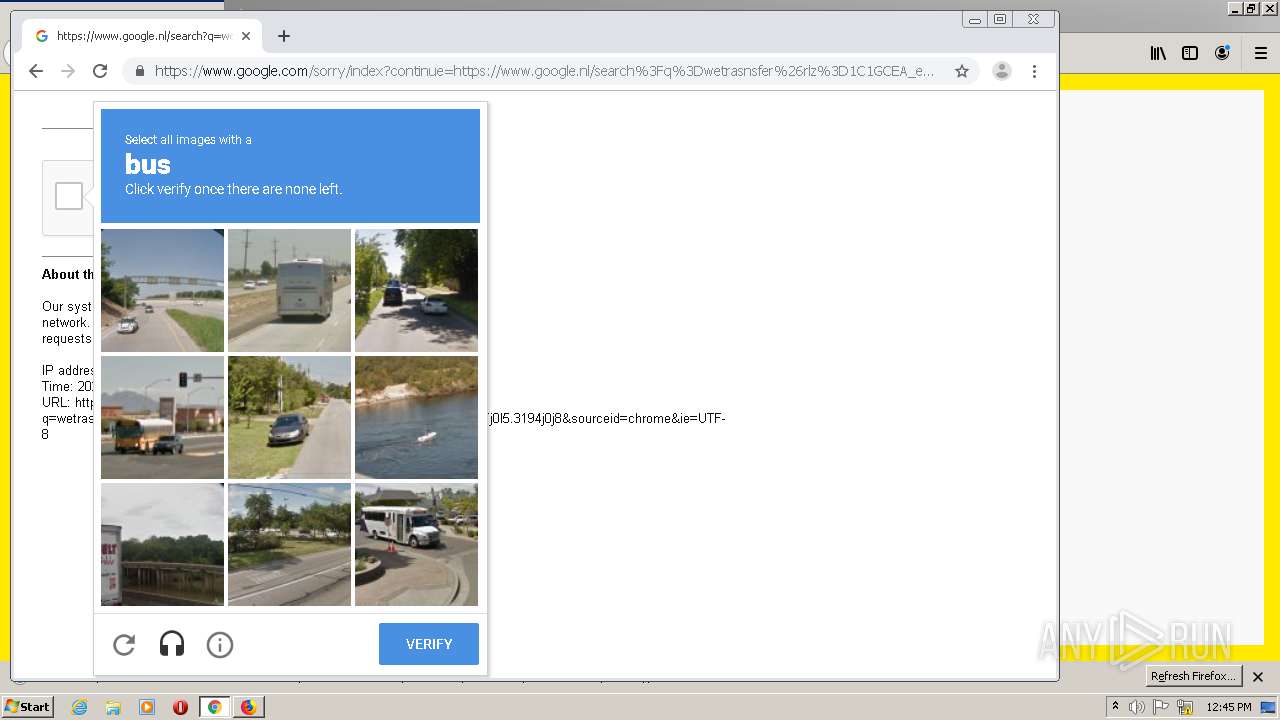Click the VERIFY button
The height and width of the screenshot is (720, 1280).
pos(429,644)
